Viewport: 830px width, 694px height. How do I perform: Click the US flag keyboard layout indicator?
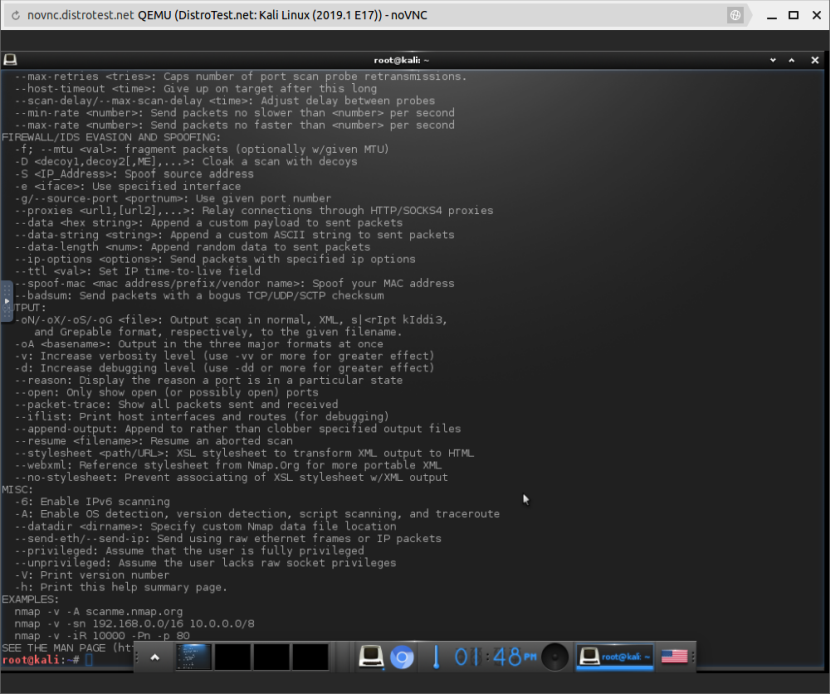pos(674,657)
